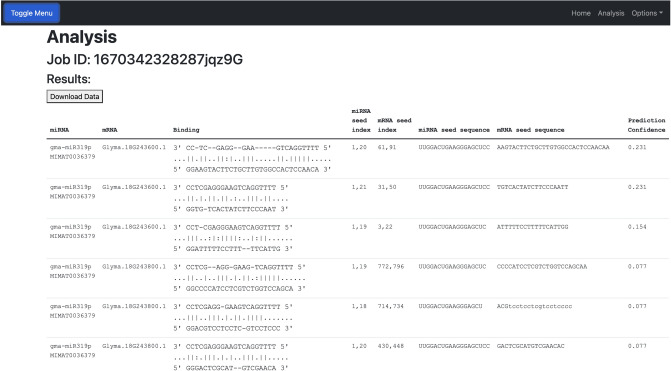The width and height of the screenshot is (671, 371).
Task: Select the Results: label
Action: pos(68,79)
